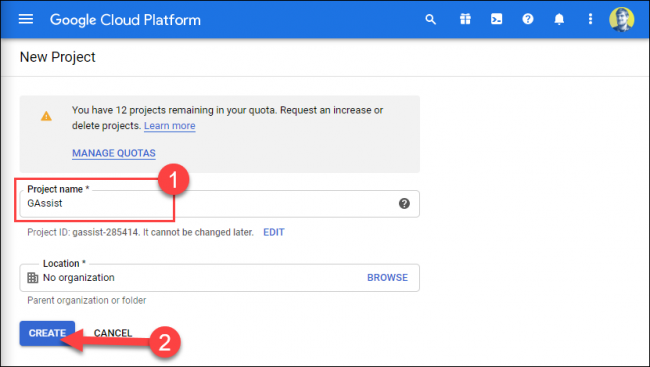Go home via Google Cloud Platform logo
The image size is (650, 367).
tap(125, 19)
